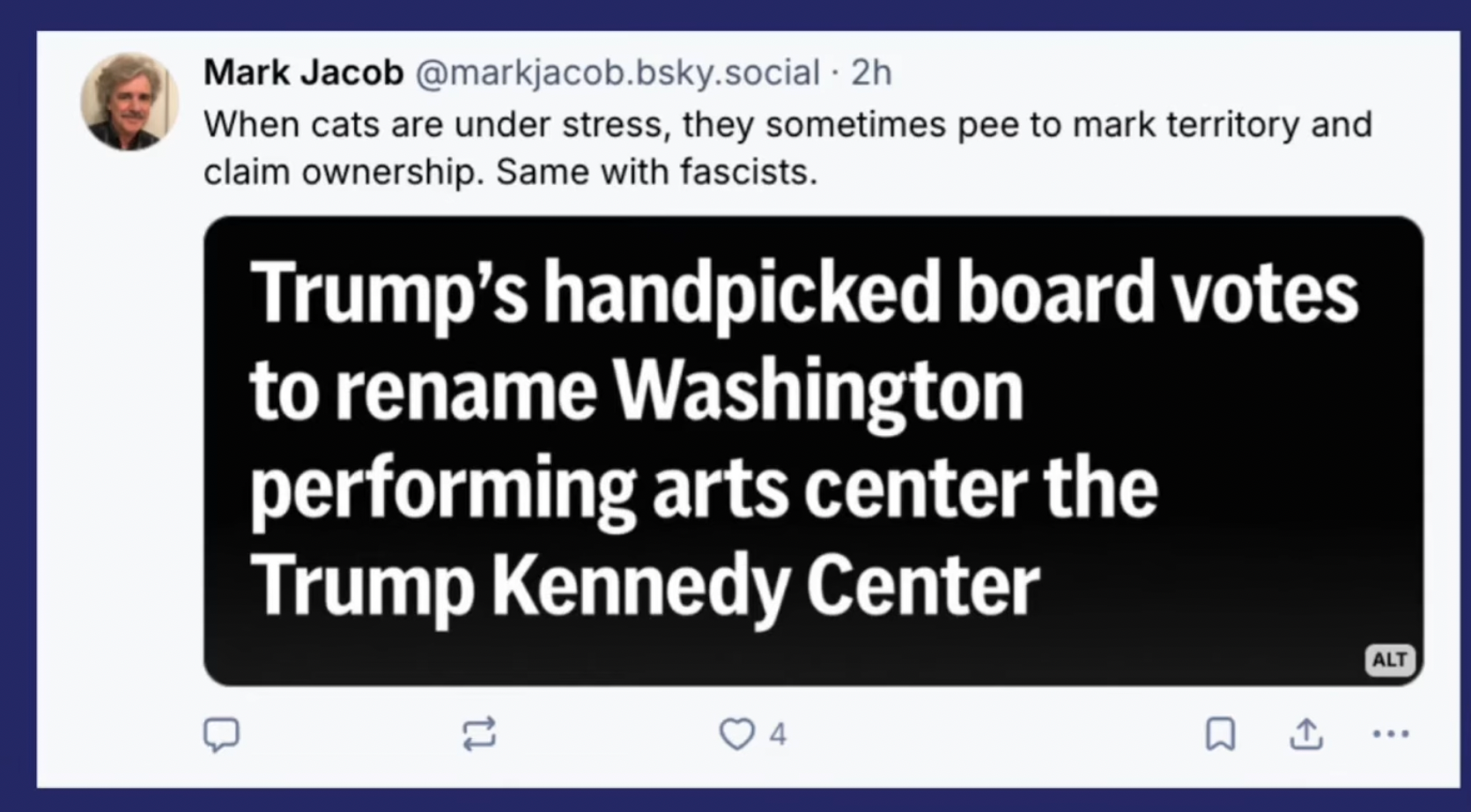Click the phrase "Same with fascists."
This screenshot has width=1471, height=812.
(x=656, y=172)
